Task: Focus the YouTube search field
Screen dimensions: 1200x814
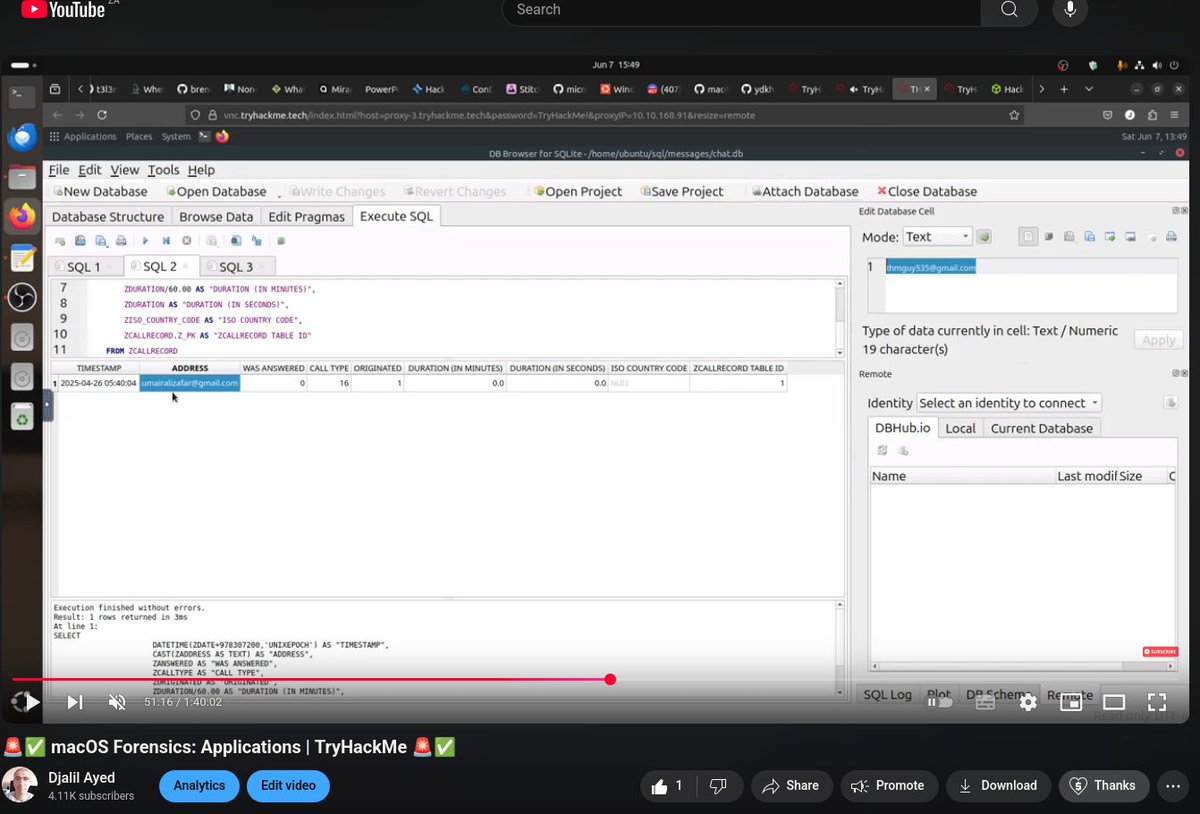Action: (x=740, y=10)
